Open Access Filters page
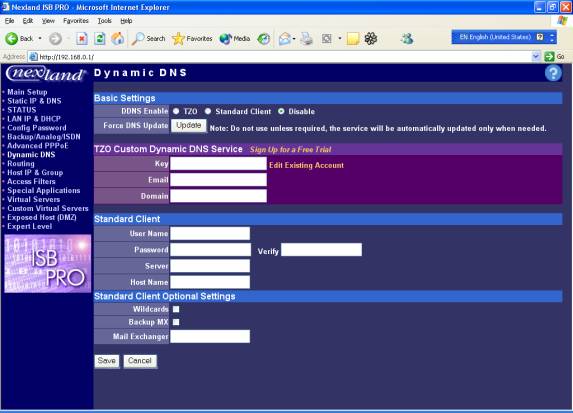Viewport: 573px width, 413px height. (31, 181)
